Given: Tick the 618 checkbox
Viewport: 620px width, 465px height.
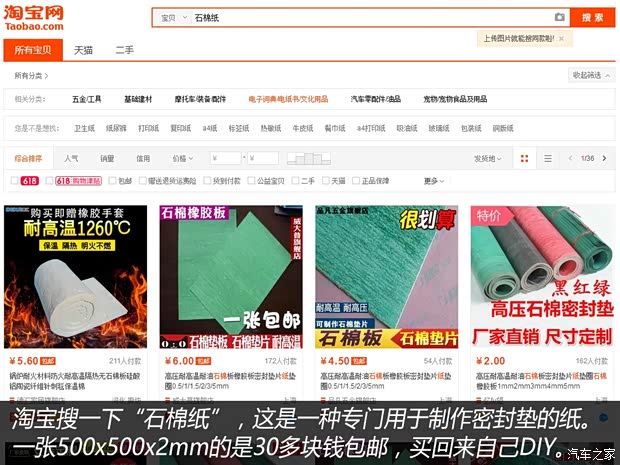Looking at the screenshot, I should click(15, 181).
